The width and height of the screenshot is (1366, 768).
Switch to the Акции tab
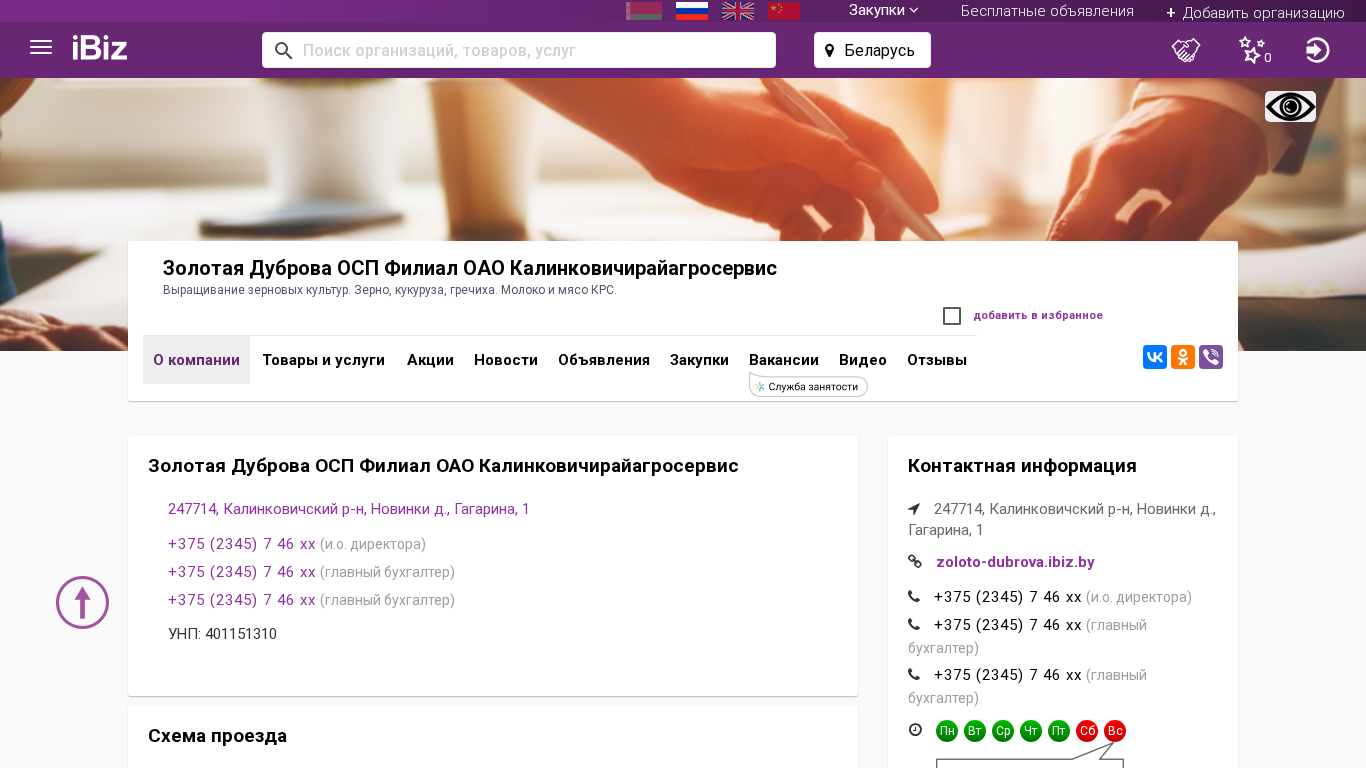point(430,360)
